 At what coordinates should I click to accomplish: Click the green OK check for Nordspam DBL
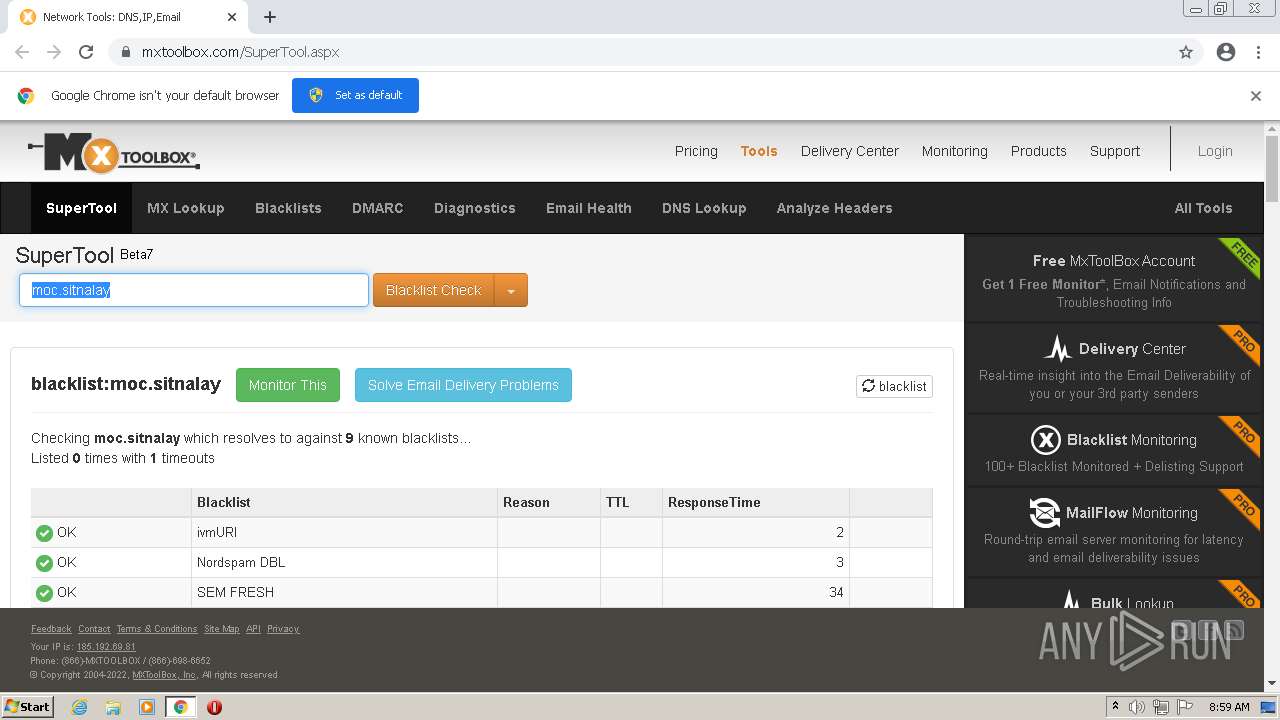[44, 563]
